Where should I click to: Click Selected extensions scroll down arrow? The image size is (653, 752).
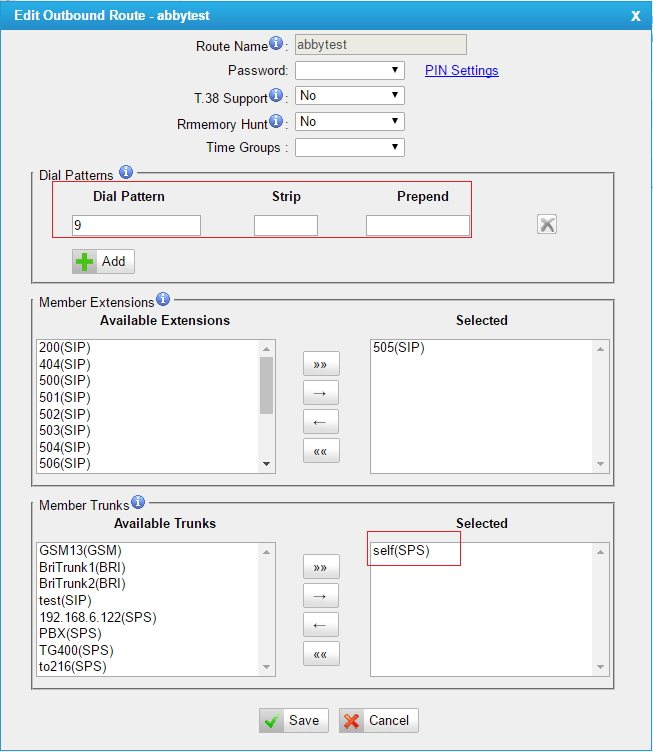[600, 464]
